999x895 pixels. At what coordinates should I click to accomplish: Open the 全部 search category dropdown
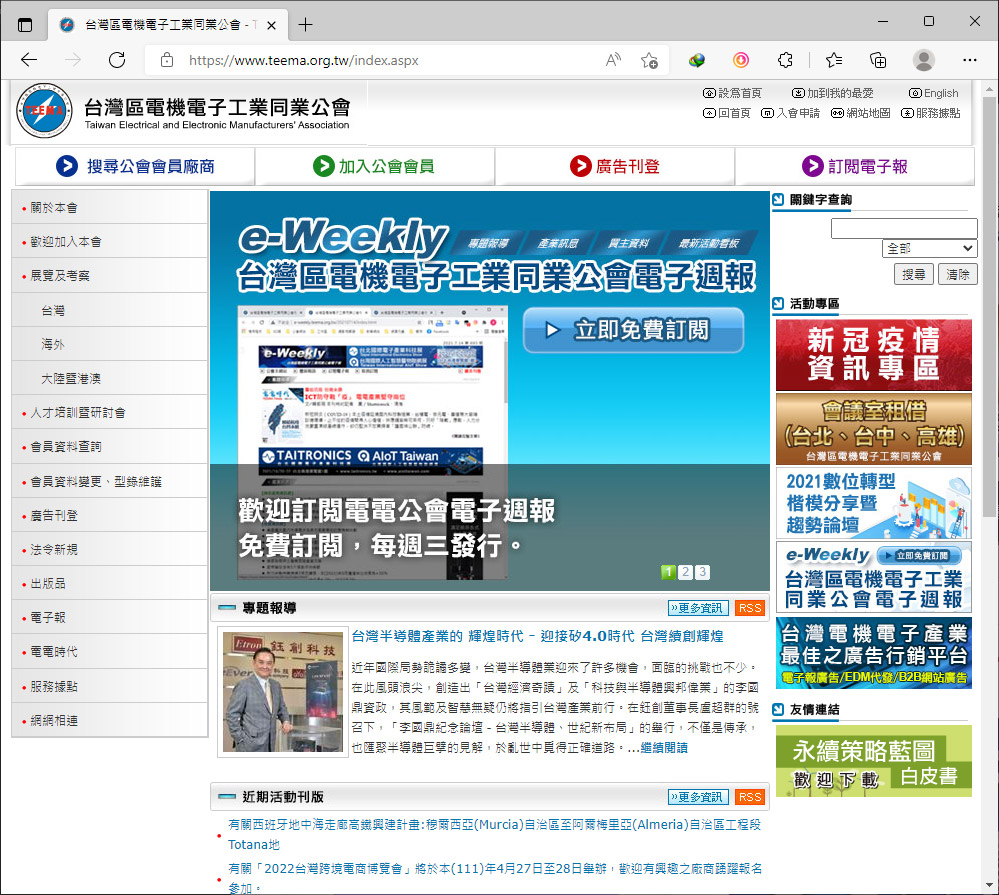click(929, 248)
